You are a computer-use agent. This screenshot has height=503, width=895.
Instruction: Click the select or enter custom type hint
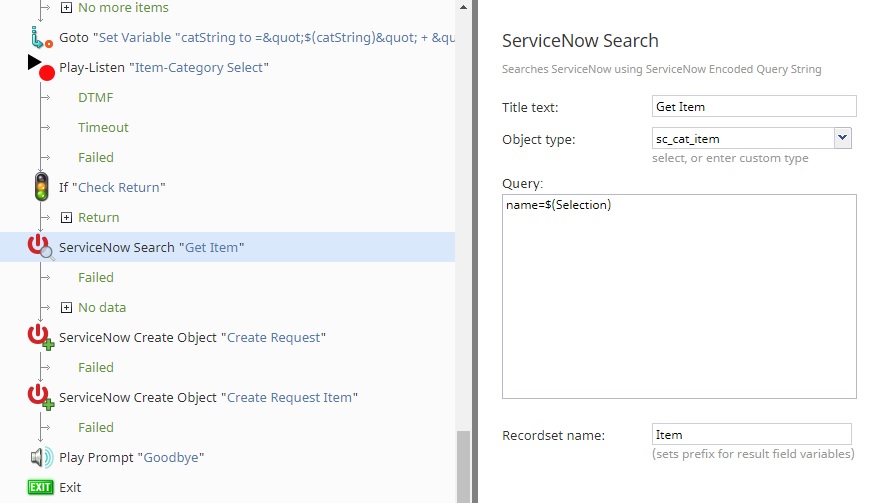[x=730, y=158]
